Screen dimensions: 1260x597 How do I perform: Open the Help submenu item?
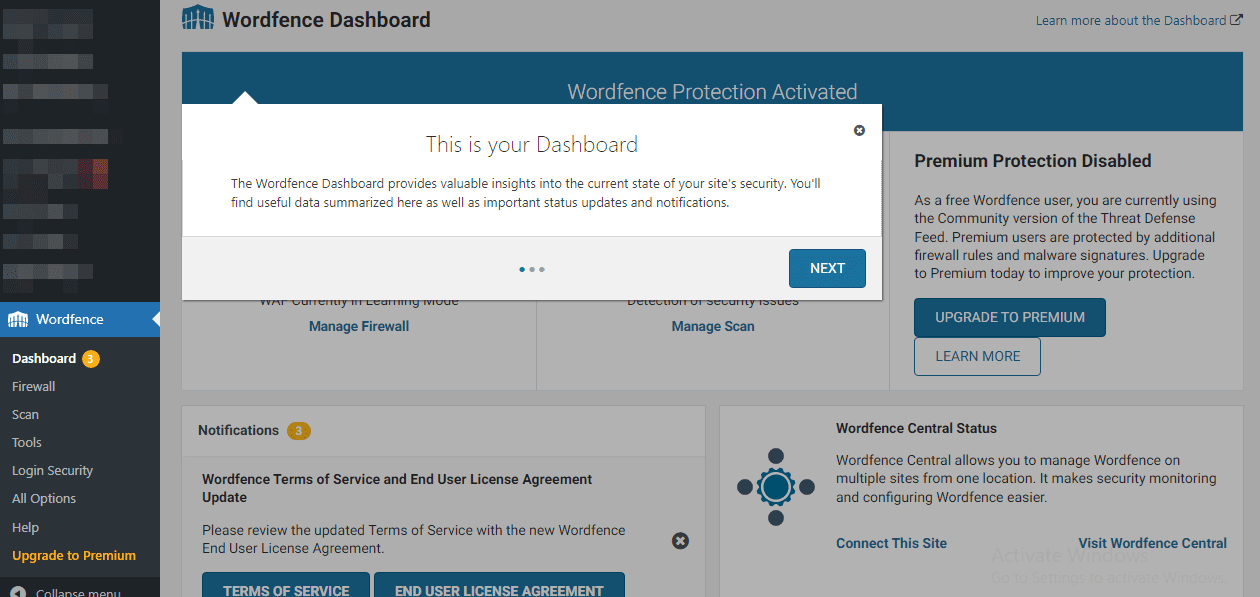tap(26, 527)
